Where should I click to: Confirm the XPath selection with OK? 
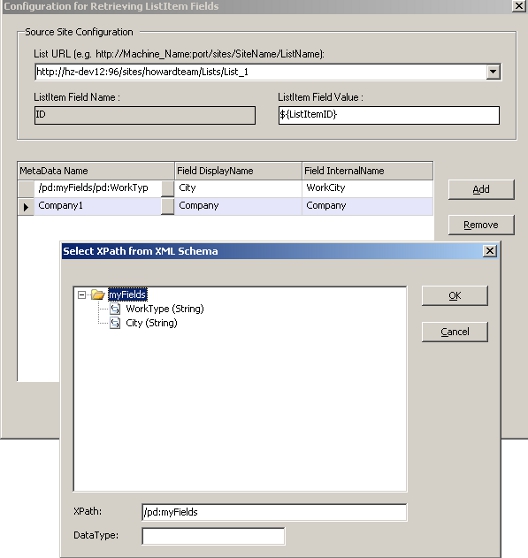tap(455, 296)
